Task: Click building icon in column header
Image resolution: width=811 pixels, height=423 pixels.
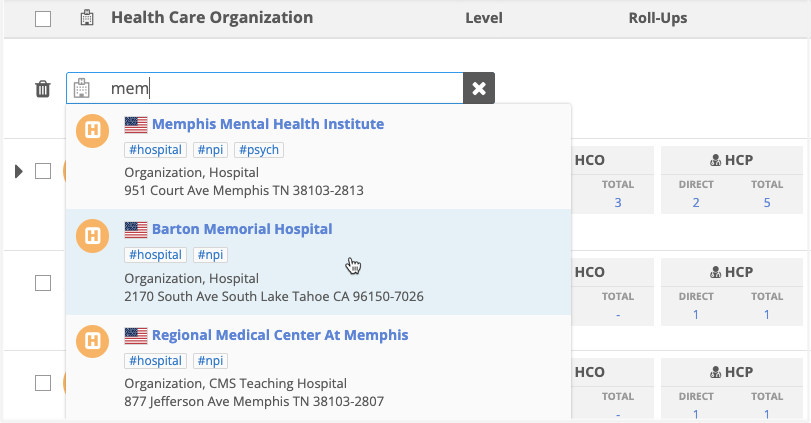Action: point(87,18)
